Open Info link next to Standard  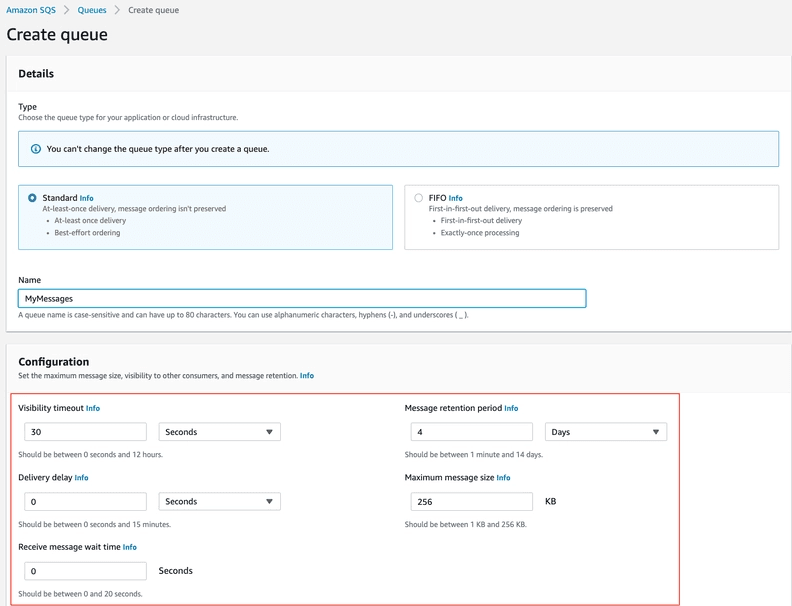86,198
